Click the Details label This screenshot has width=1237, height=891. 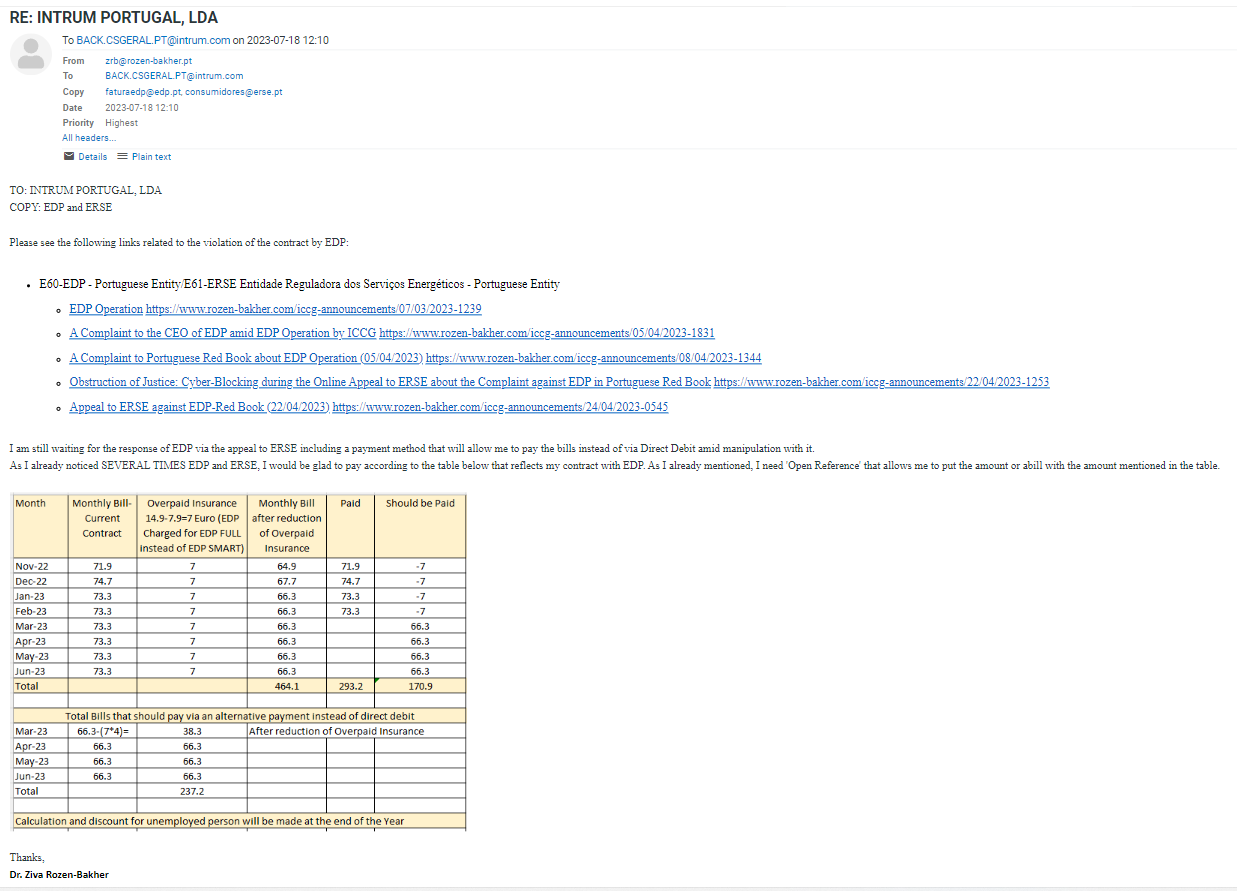(x=92, y=157)
